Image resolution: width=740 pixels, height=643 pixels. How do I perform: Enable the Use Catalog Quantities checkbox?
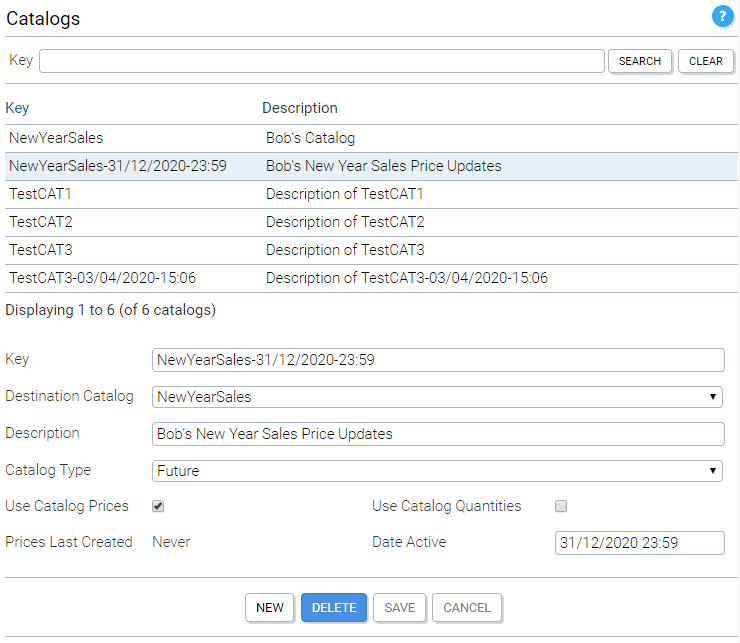(x=561, y=507)
